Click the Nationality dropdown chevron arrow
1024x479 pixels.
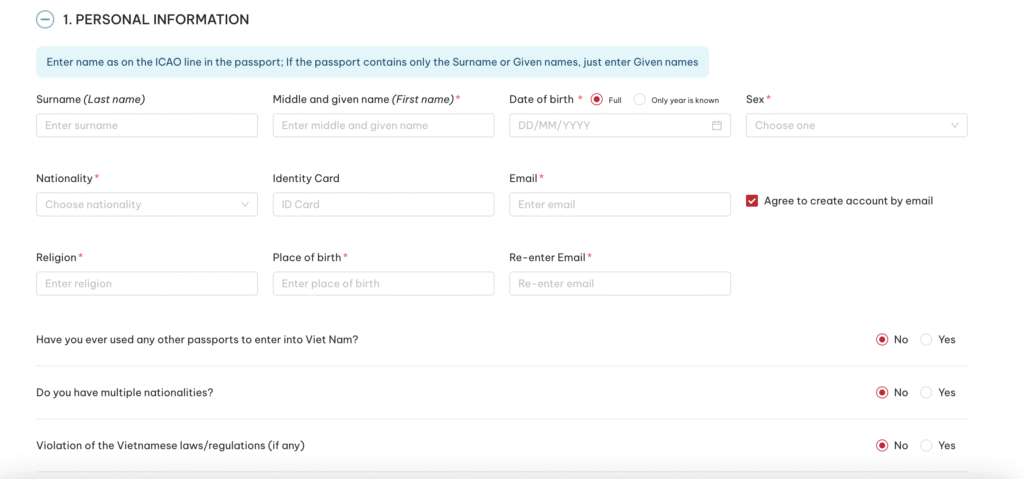click(244, 205)
